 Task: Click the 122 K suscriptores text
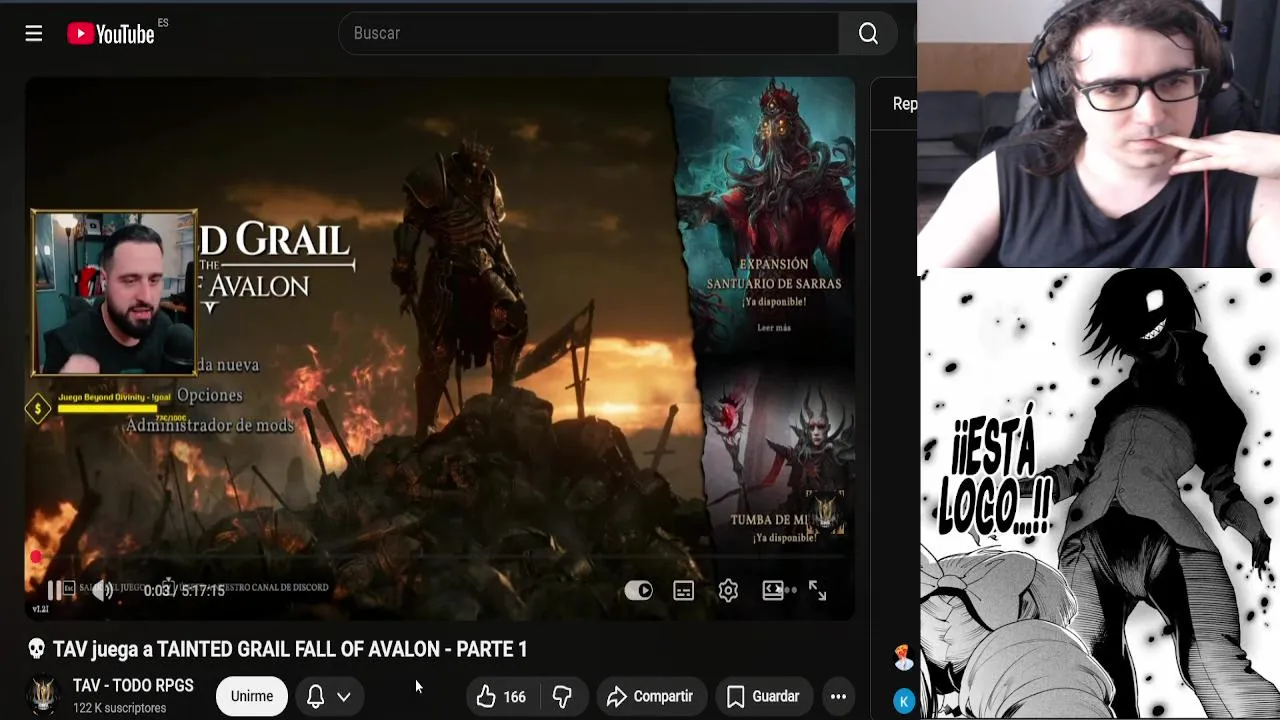pos(119,708)
